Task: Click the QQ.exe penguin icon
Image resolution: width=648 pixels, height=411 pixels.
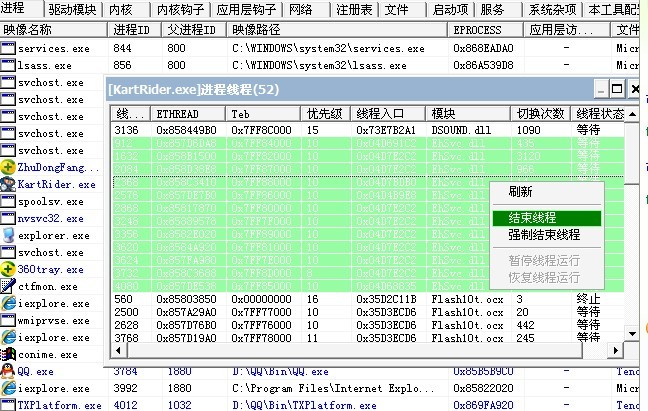Action: [8, 371]
